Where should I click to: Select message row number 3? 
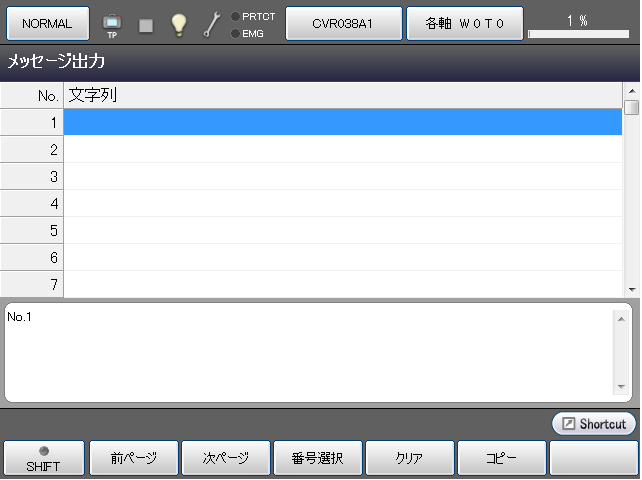(x=342, y=176)
